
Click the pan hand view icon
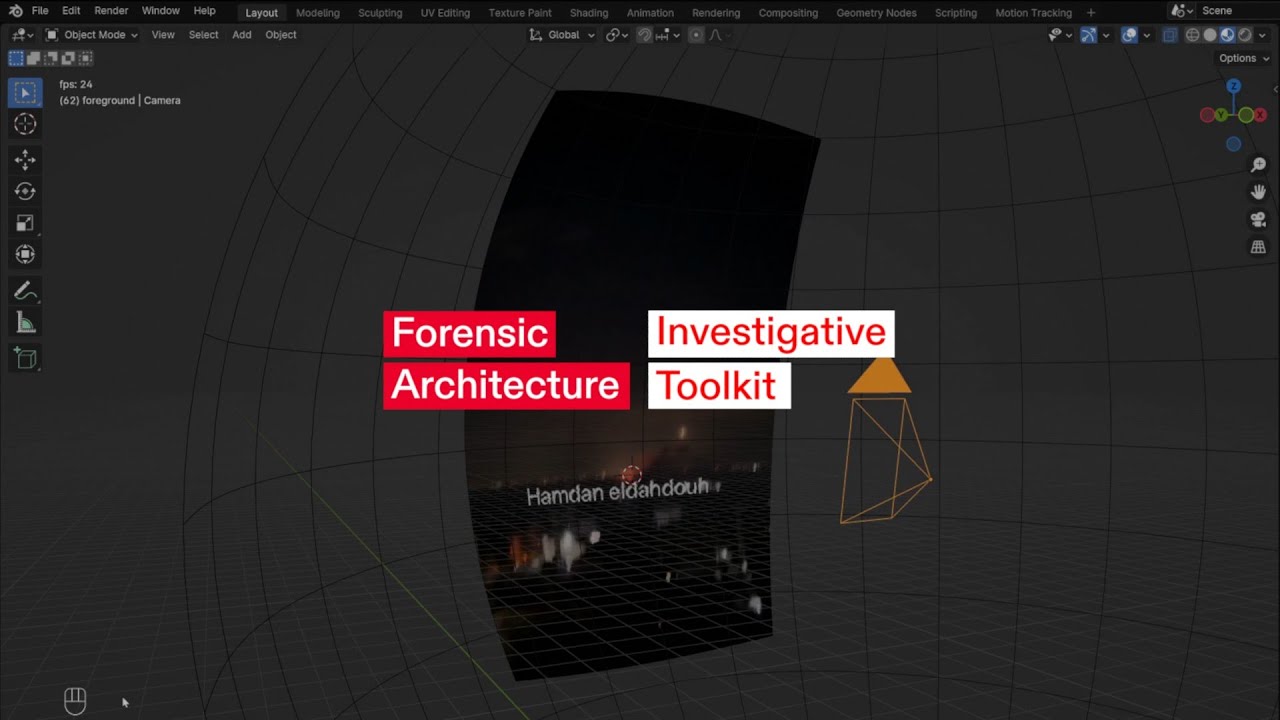pyautogui.click(x=1258, y=191)
